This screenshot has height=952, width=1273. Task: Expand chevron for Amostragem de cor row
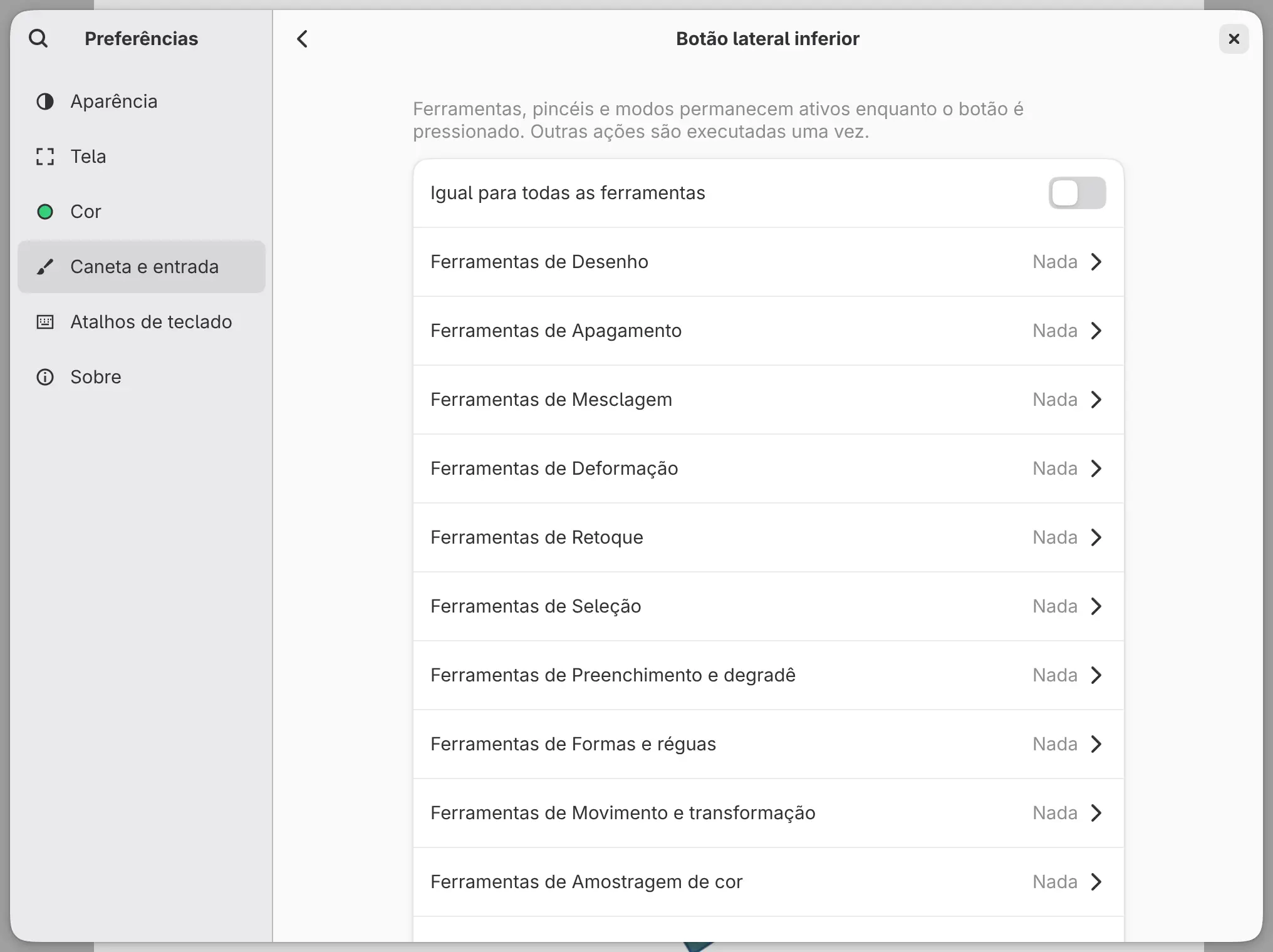pyautogui.click(x=1096, y=882)
